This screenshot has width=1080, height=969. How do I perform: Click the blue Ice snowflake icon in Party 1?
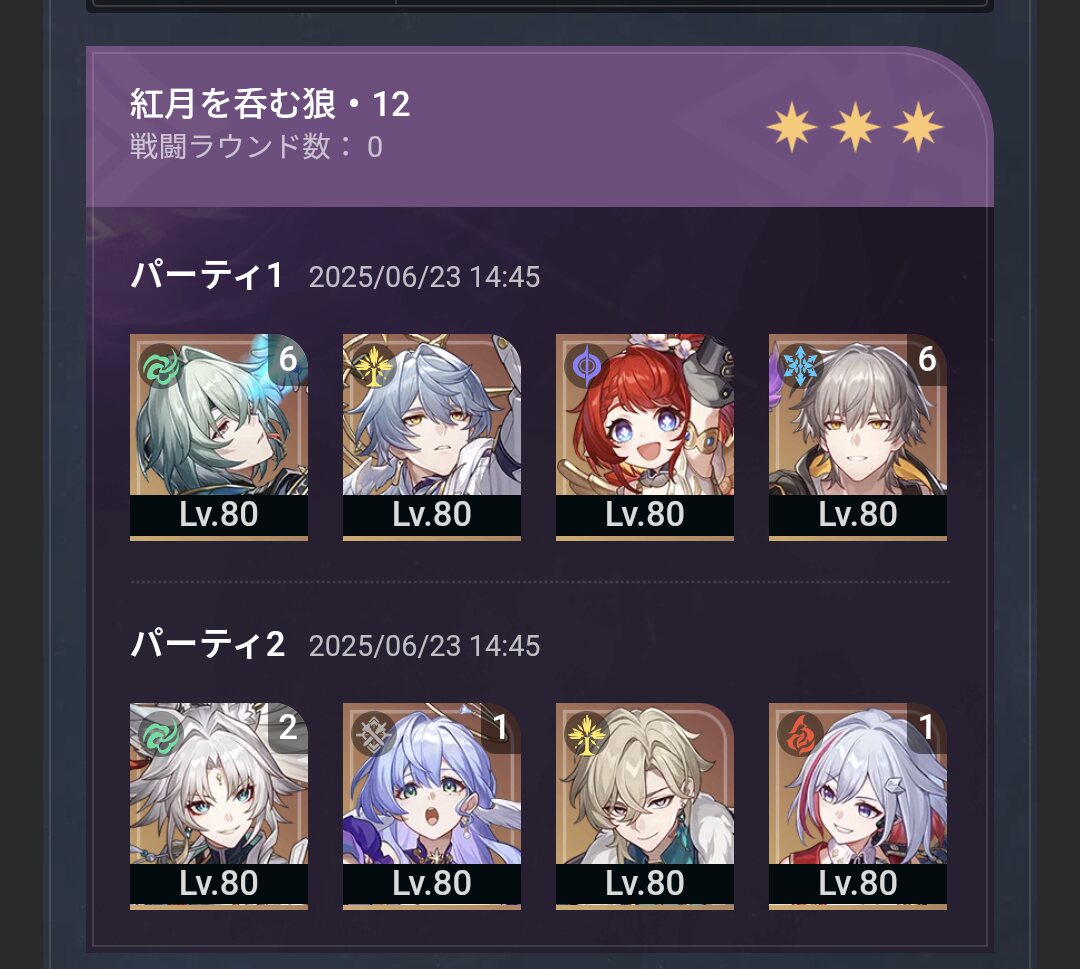coord(800,366)
